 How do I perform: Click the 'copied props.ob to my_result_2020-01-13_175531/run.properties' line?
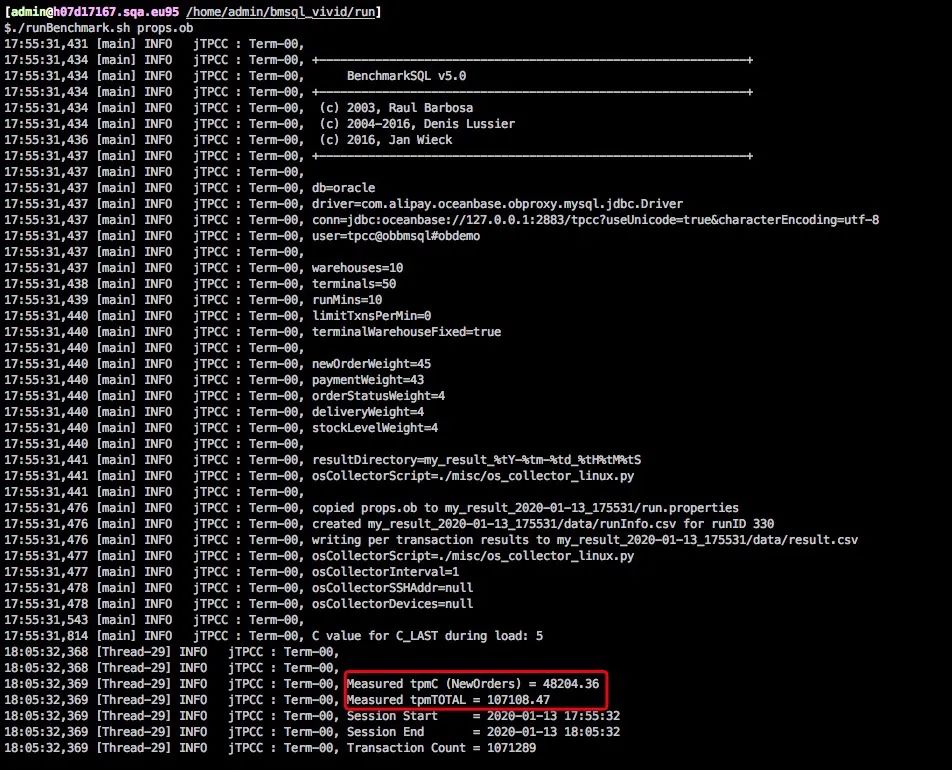pyautogui.click(x=525, y=508)
